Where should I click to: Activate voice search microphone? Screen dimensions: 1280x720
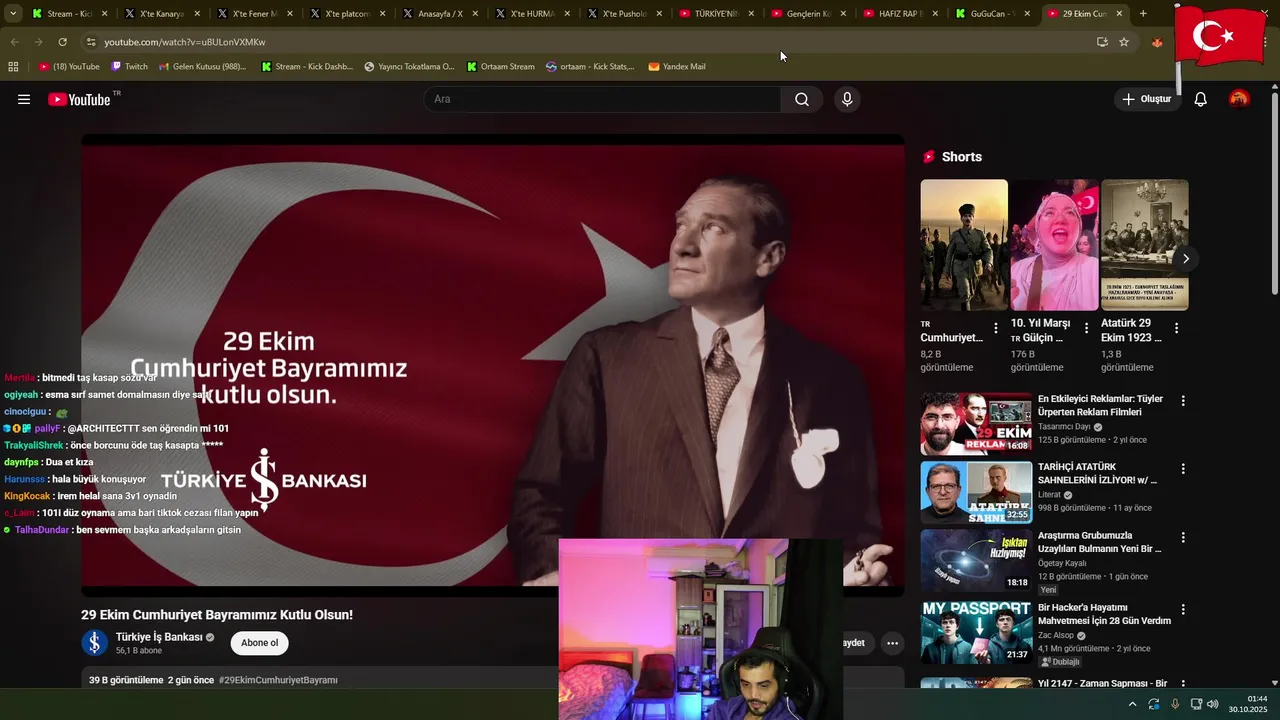(847, 99)
